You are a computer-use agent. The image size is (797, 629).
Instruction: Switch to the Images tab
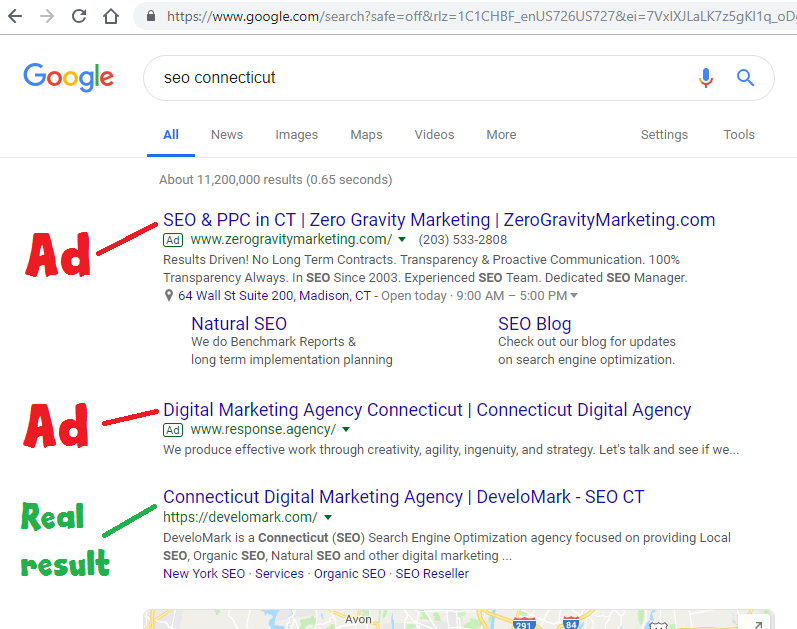296,135
